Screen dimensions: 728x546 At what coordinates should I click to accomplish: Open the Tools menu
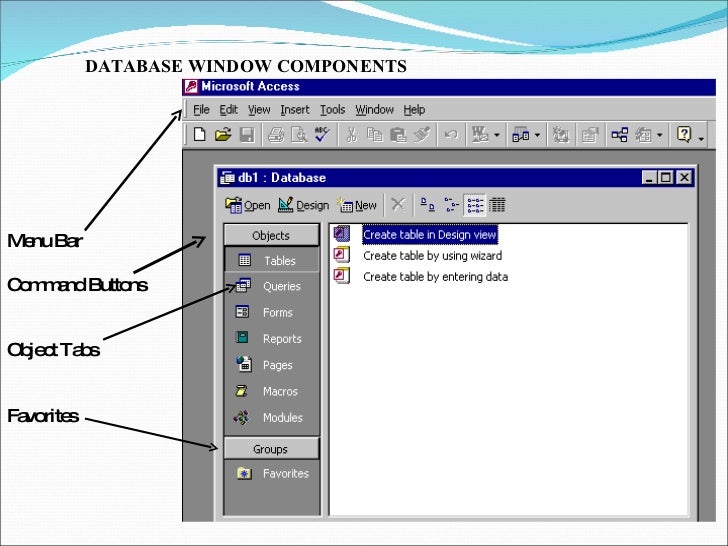[x=332, y=110]
